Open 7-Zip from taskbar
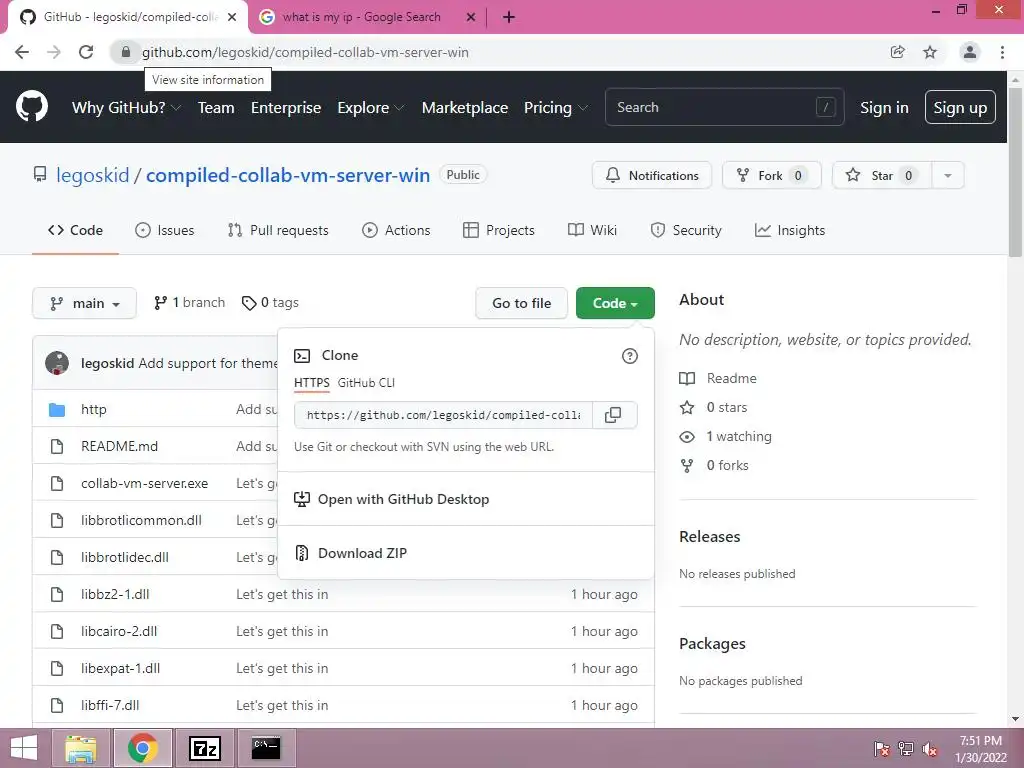 tap(204, 748)
